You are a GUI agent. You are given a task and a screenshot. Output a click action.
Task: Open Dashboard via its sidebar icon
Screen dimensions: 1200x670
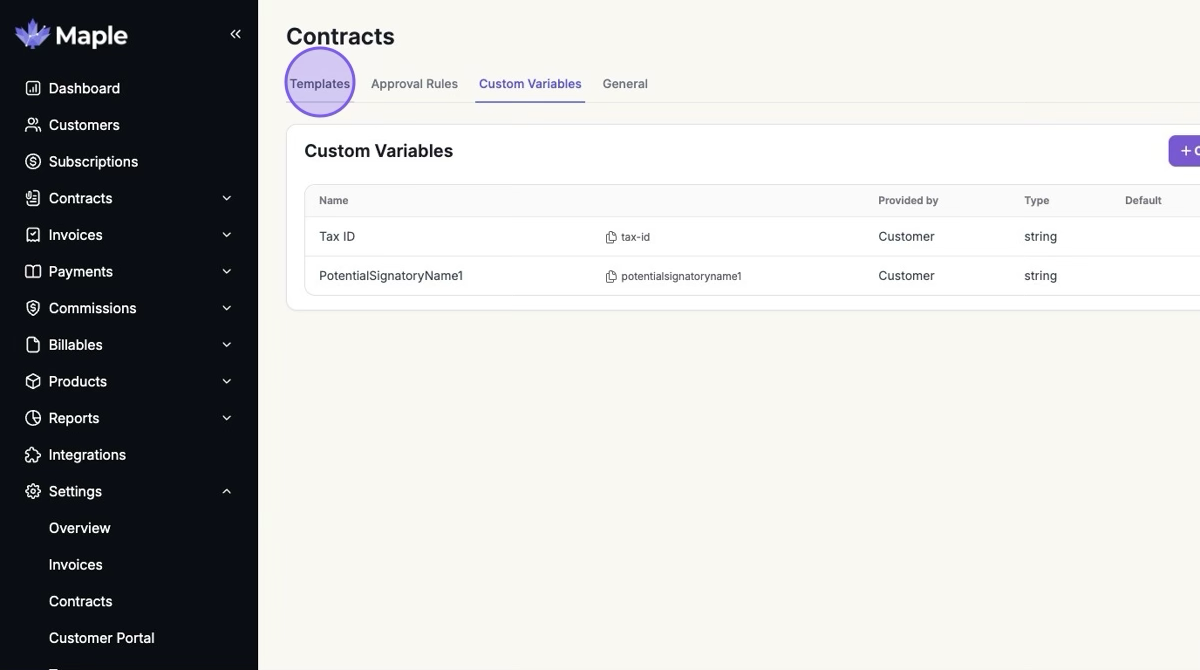pos(33,88)
